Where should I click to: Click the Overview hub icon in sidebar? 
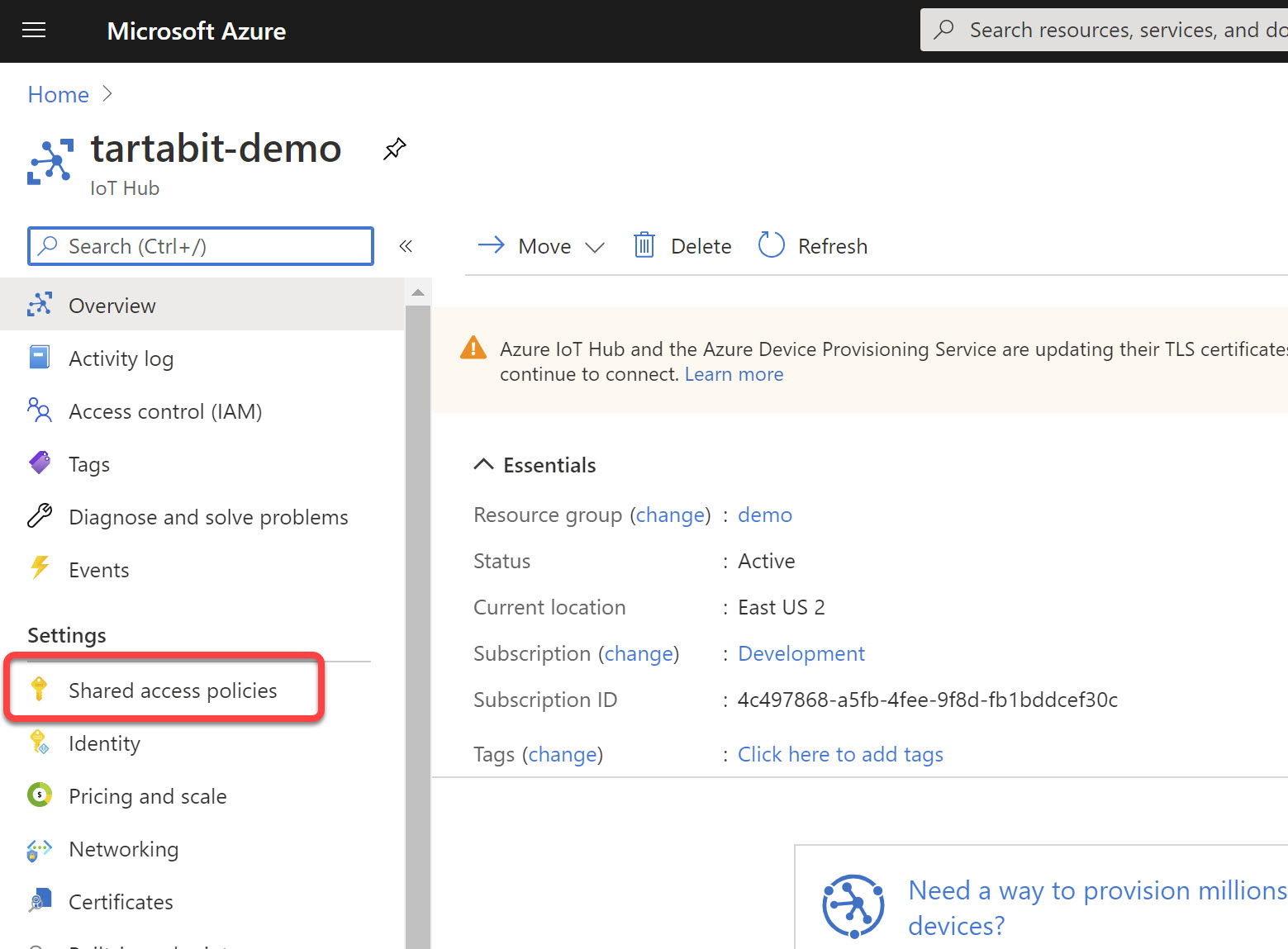click(x=40, y=304)
